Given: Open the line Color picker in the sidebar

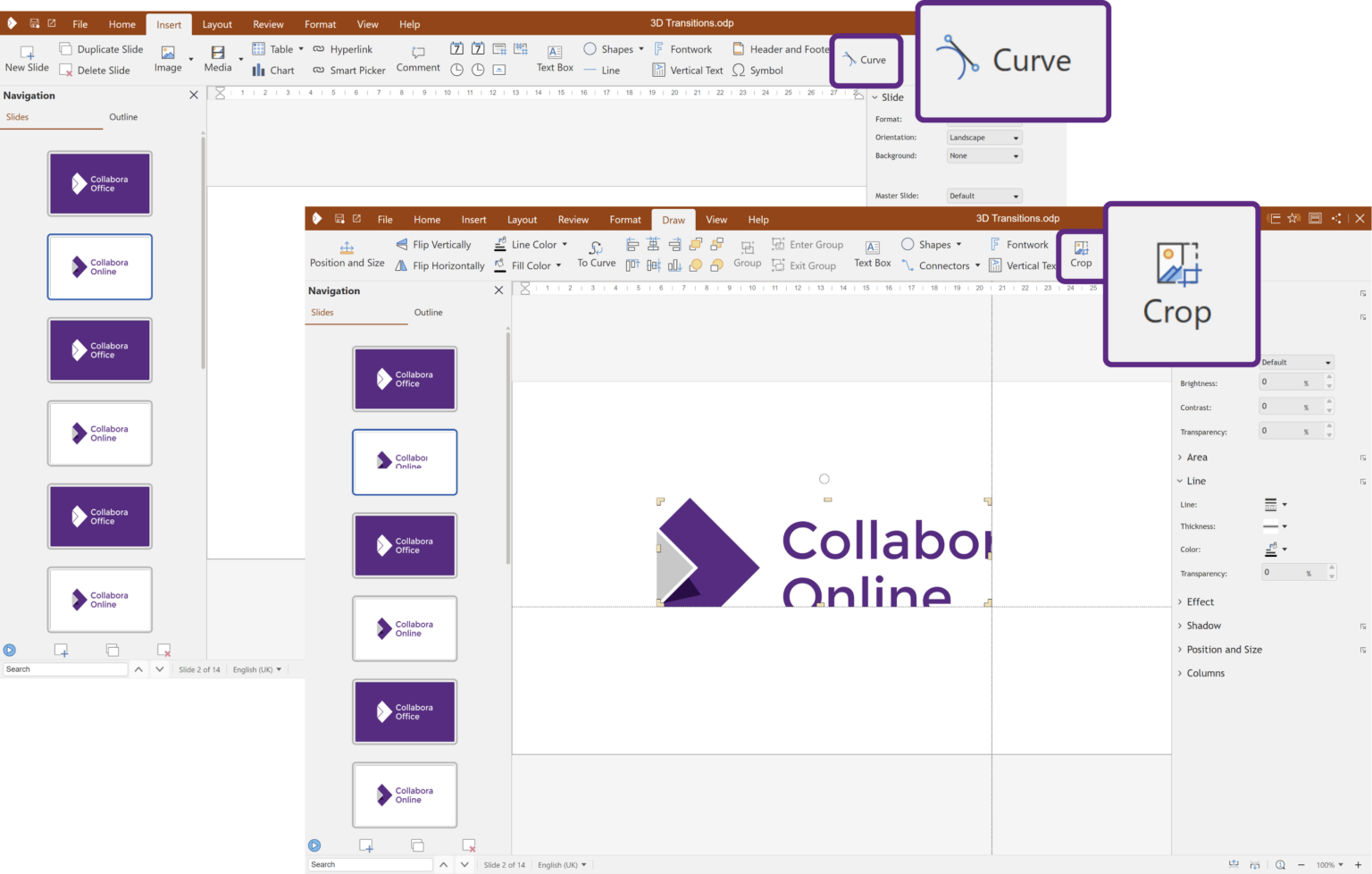Looking at the screenshot, I should click(1275, 550).
